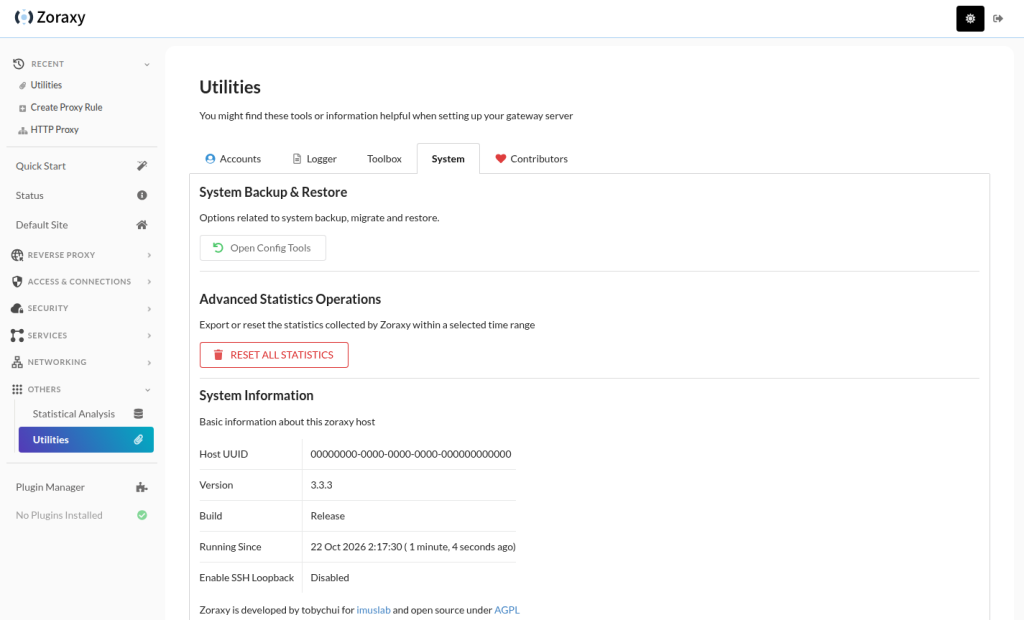The image size is (1024, 620).
Task: Click the paperclip icon on the selected Utilities item
Action: [138, 440]
